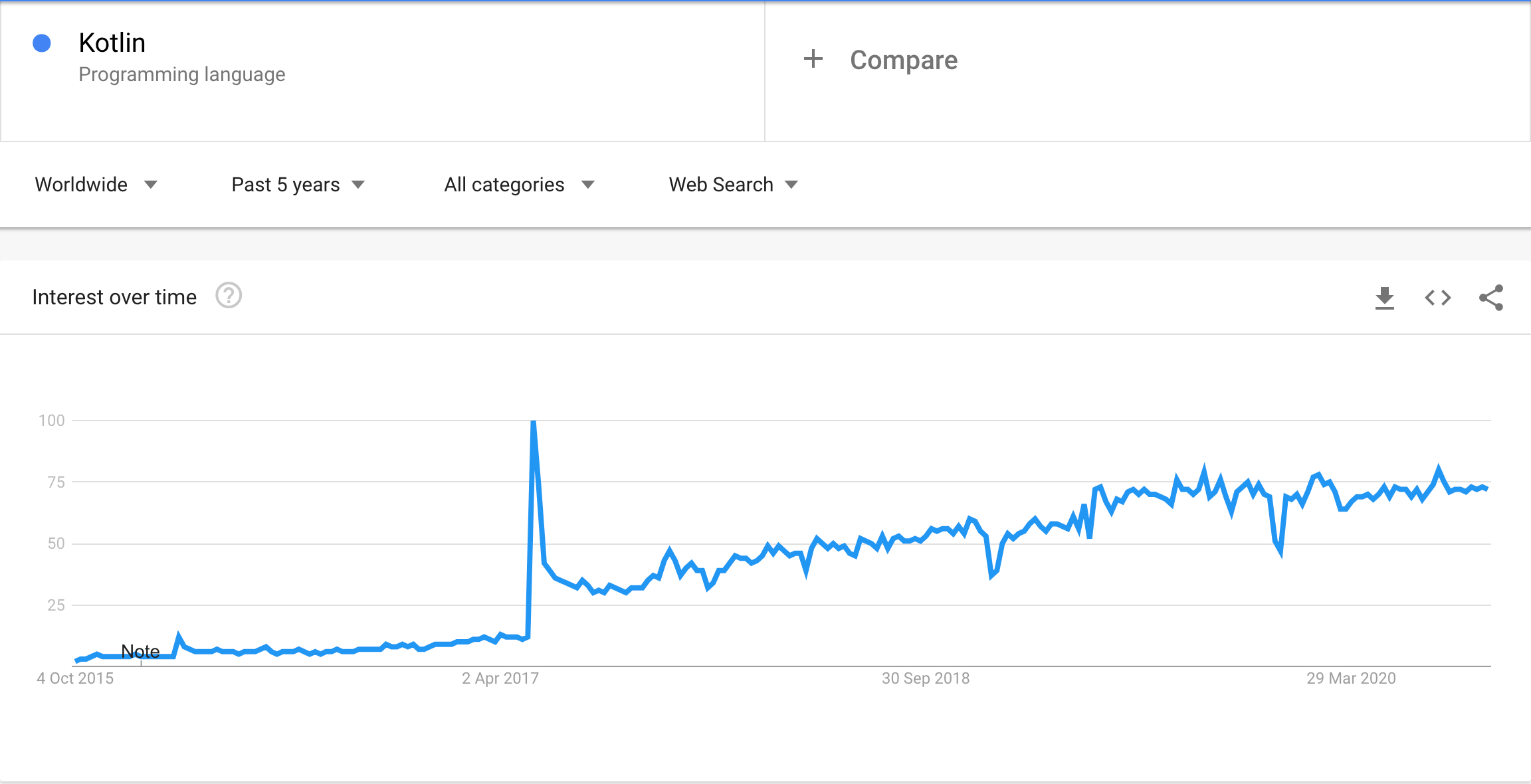Click the April 2017 peak on graph
This screenshot has width=1531, height=784.
534,421
